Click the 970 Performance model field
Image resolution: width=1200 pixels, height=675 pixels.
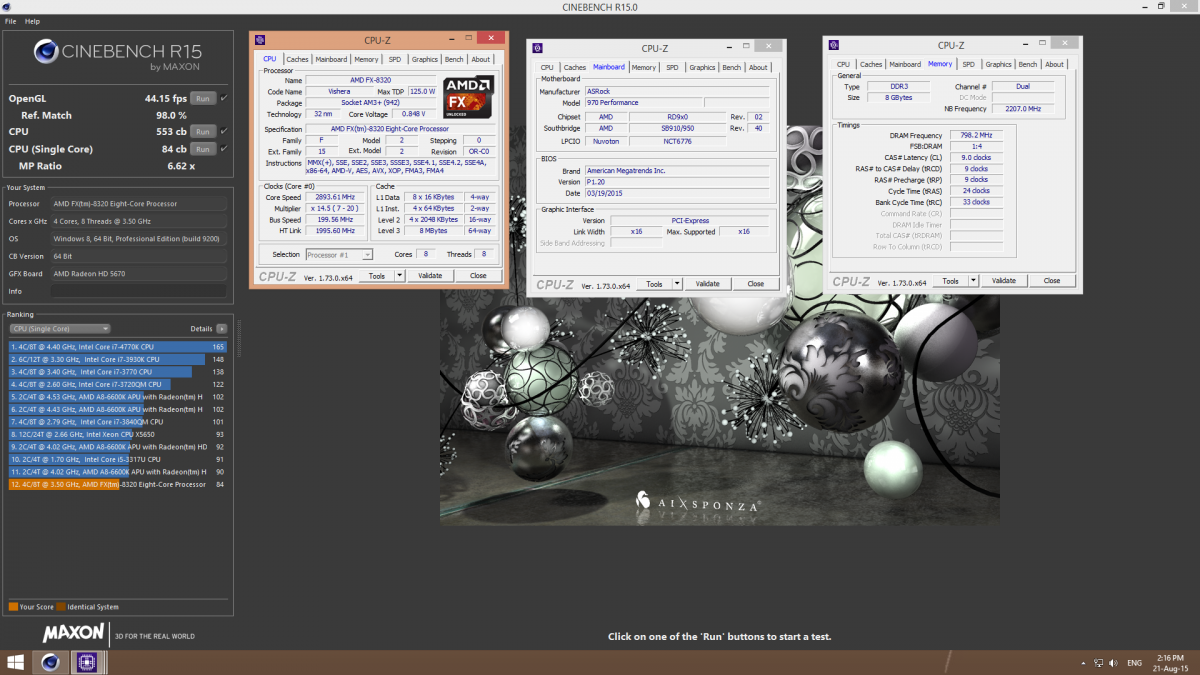click(643, 103)
